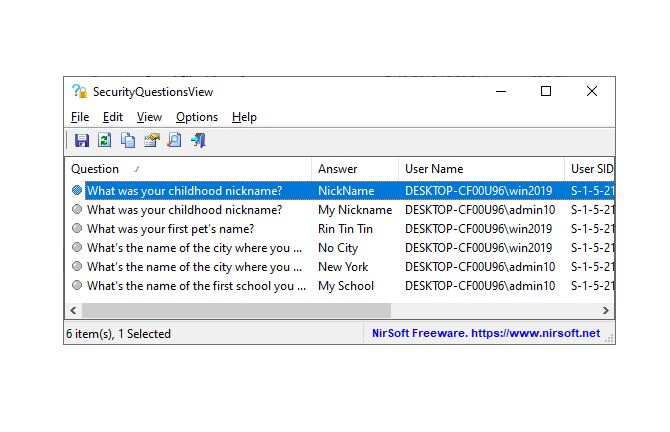Click the round icon of the Rin Tin Tin row
Viewport: 670px width, 432px height.
pos(77,229)
